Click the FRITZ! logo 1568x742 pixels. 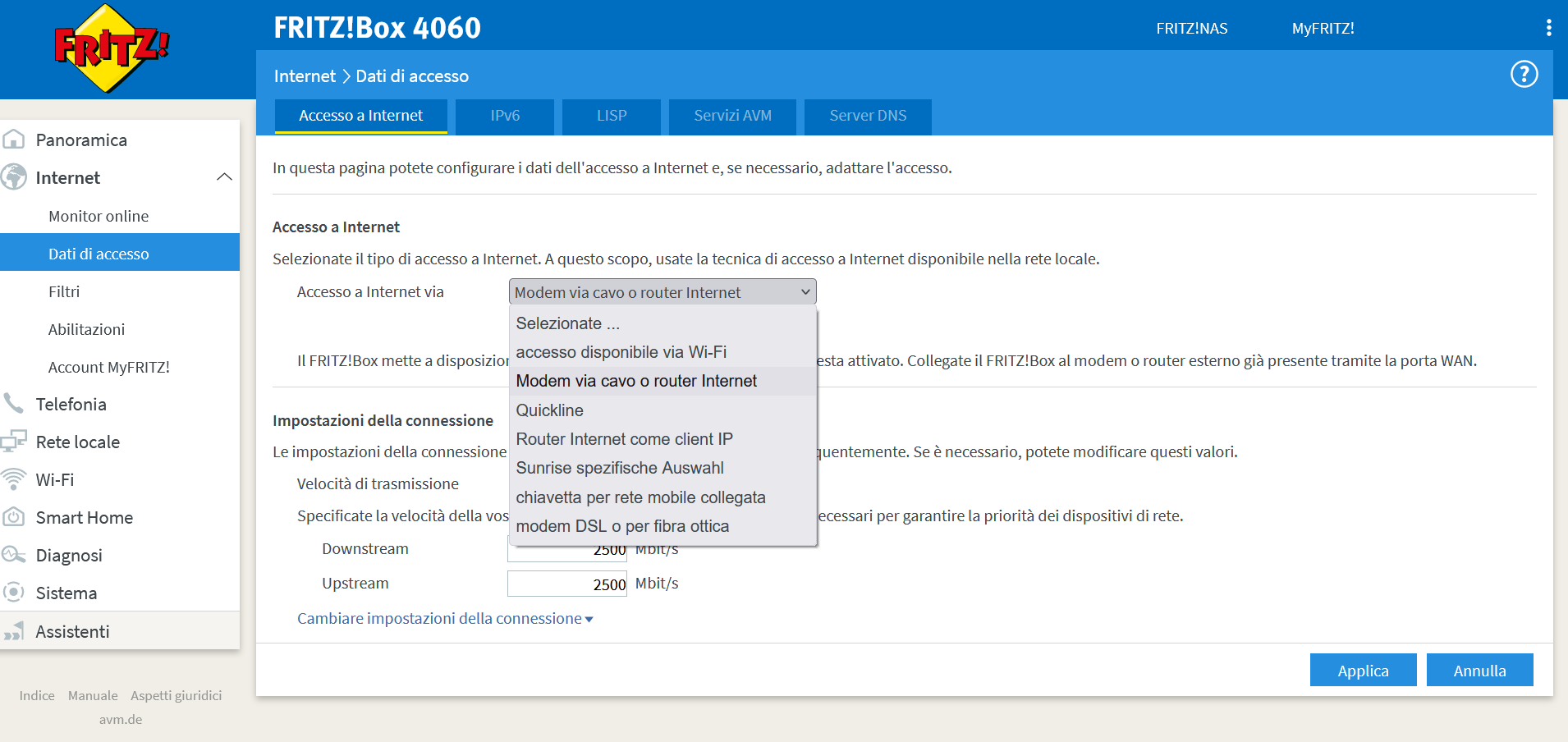click(x=112, y=48)
